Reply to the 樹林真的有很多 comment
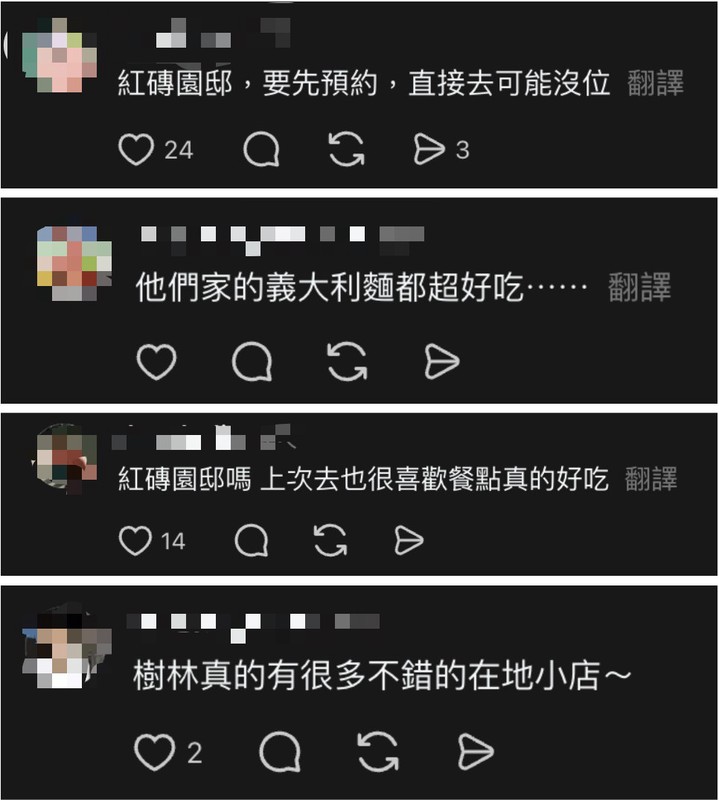 click(280, 752)
